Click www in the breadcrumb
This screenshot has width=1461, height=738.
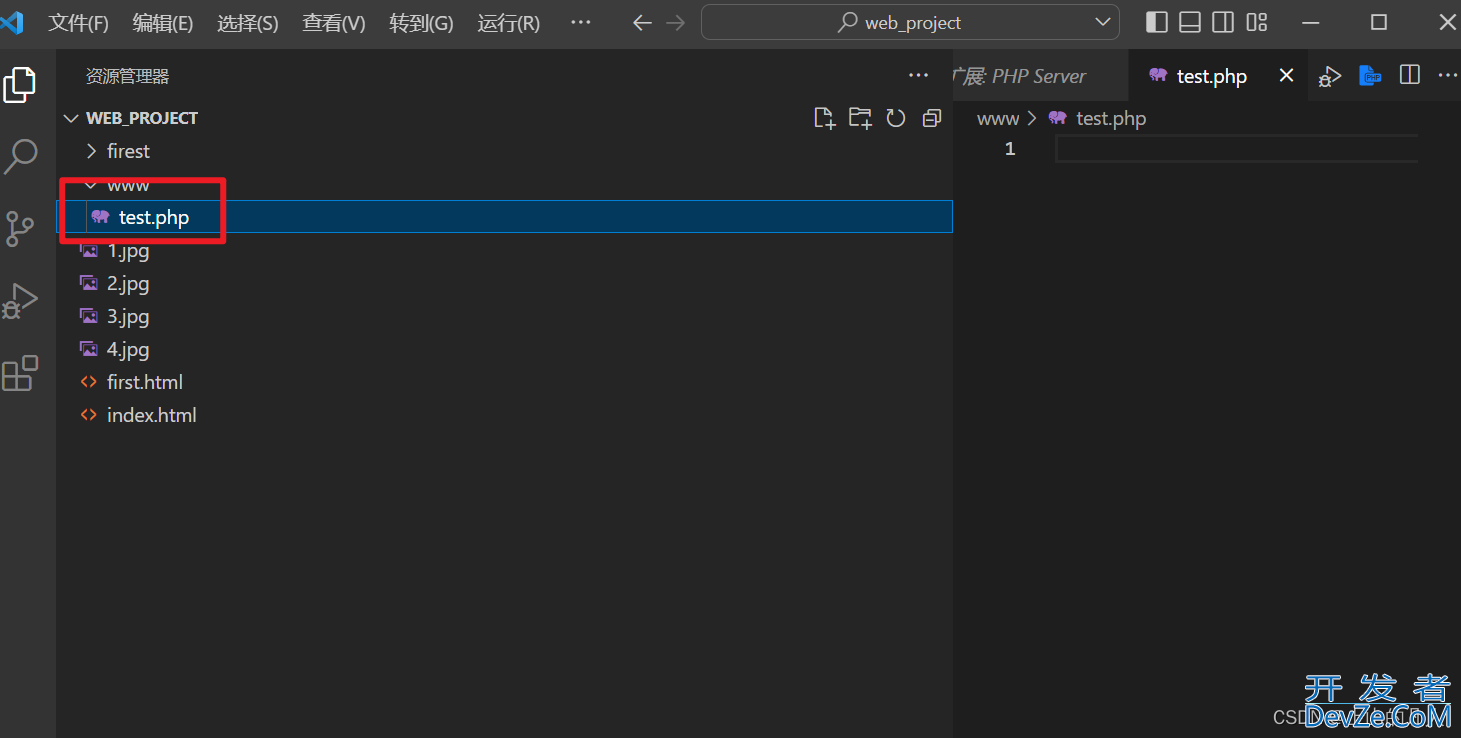997,119
